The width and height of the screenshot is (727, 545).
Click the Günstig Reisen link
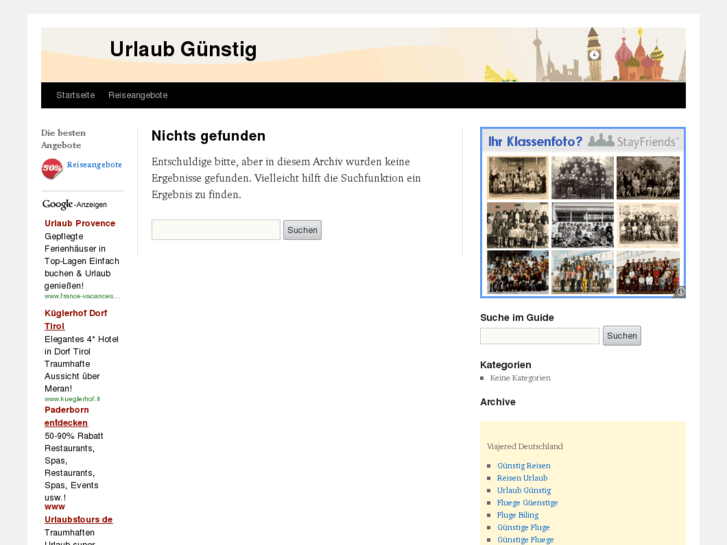pyautogui.click(x=524, y=466)
